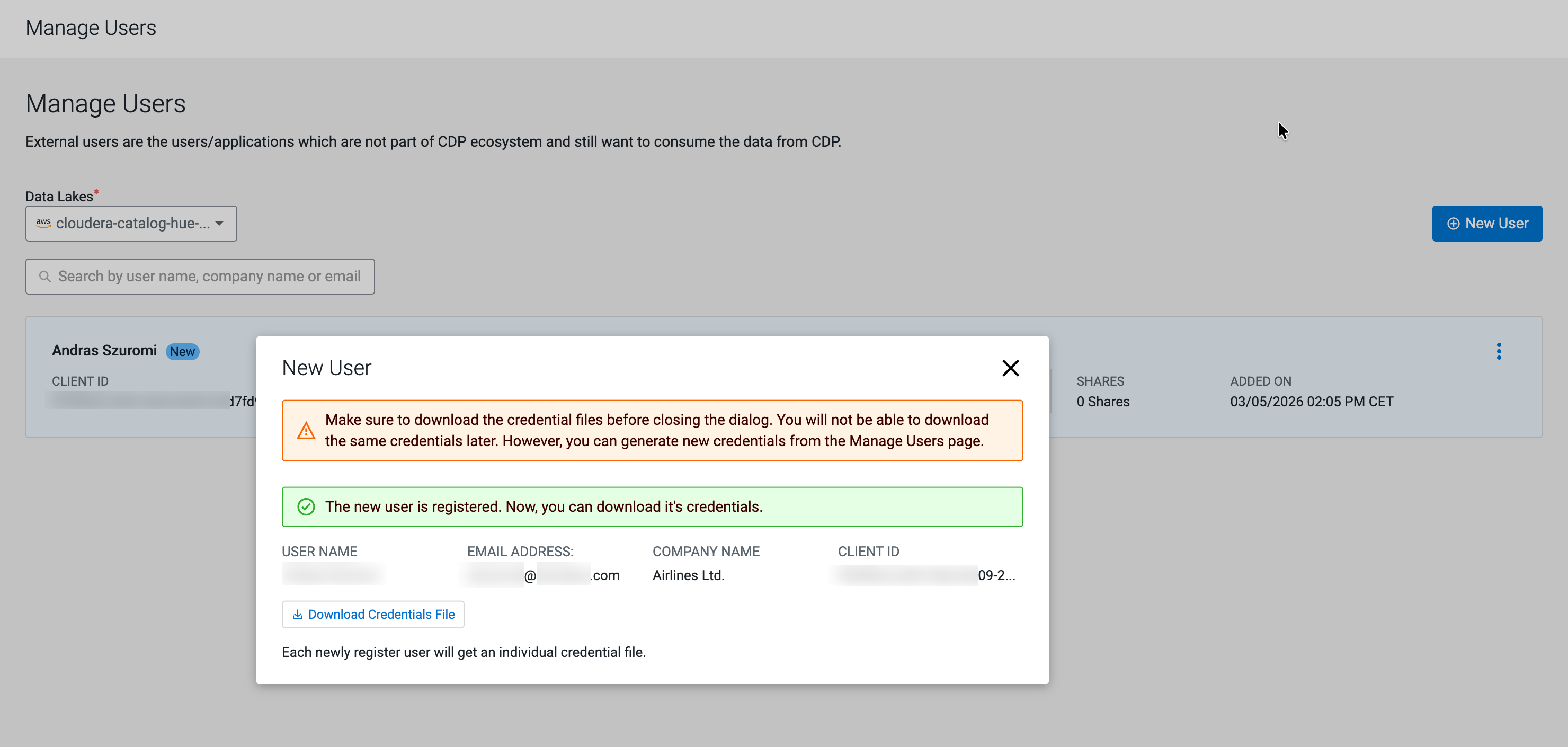Click the Manage Users breadcrumb in the top bar
1568x747 pixels.
point(91,28)
